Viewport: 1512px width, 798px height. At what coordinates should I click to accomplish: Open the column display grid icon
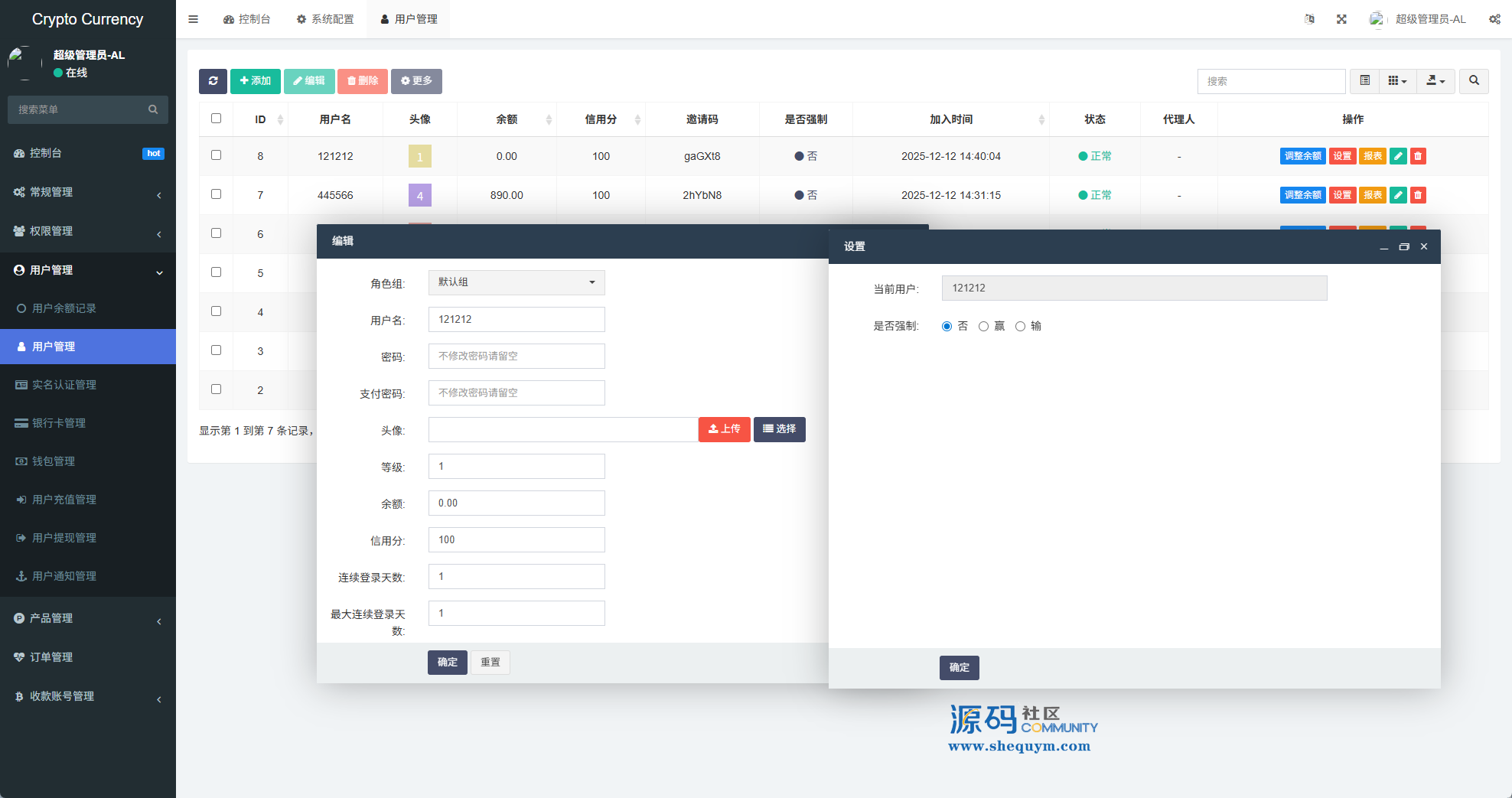[1397, 81]
